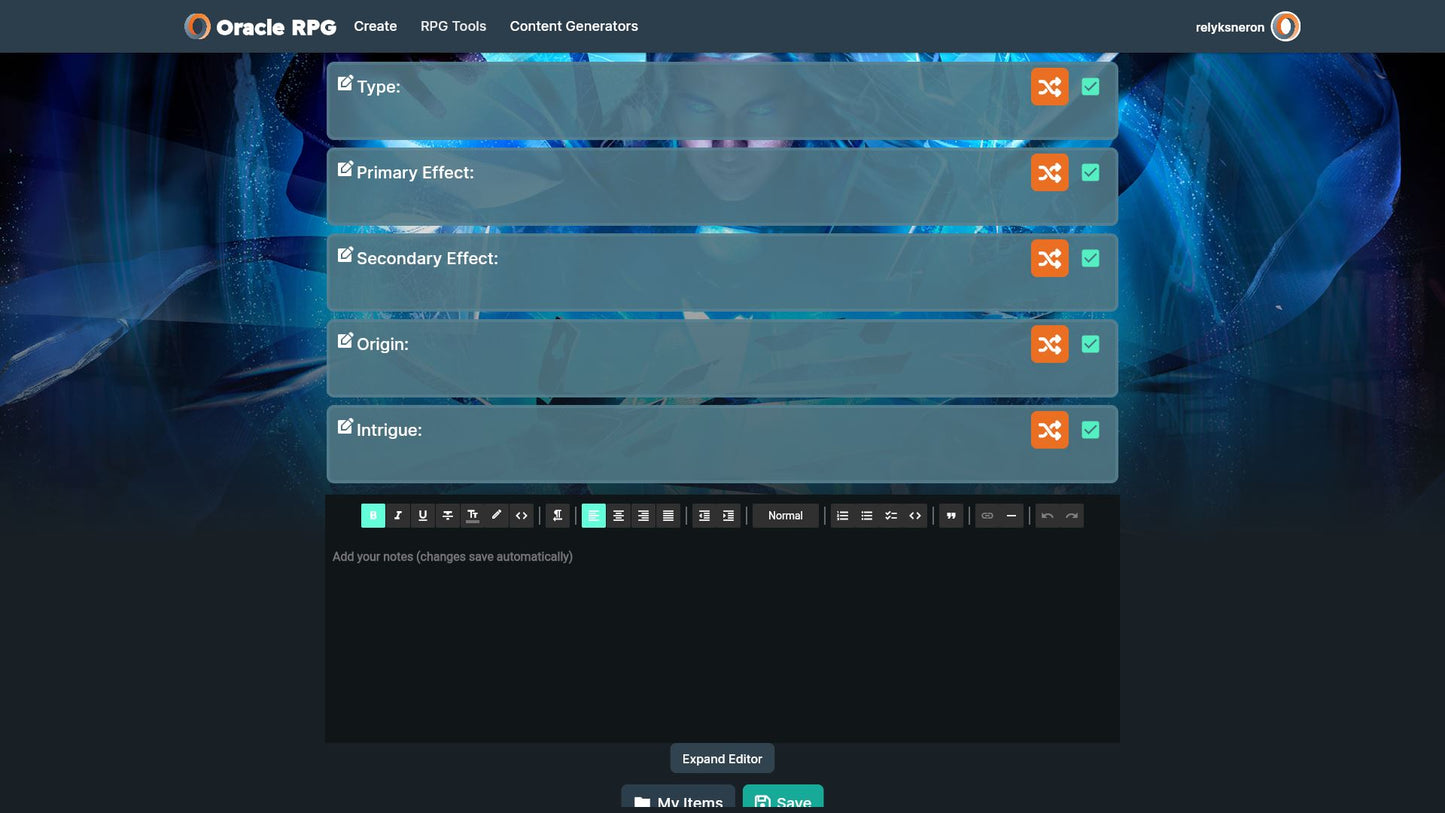
Task: Apply underline formatting in the editor toolbar
Action: [x=423, y=516]
